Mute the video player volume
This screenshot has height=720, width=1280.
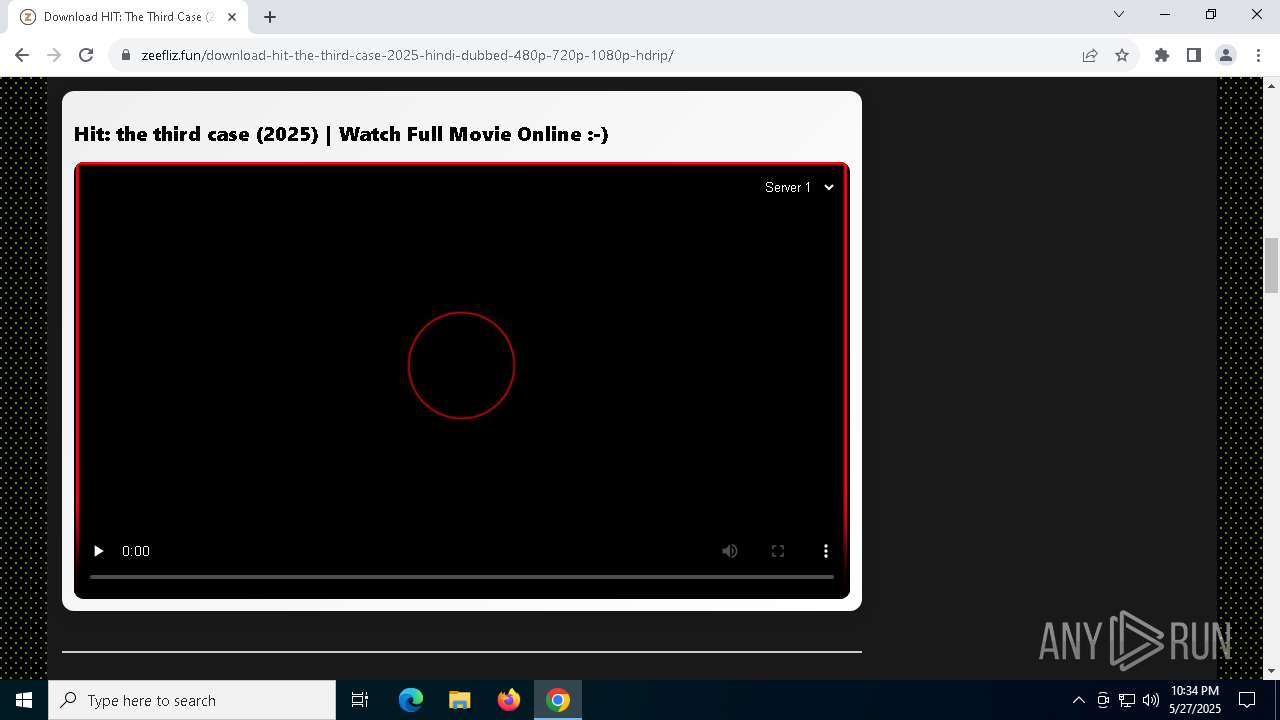tap(730, 551)
